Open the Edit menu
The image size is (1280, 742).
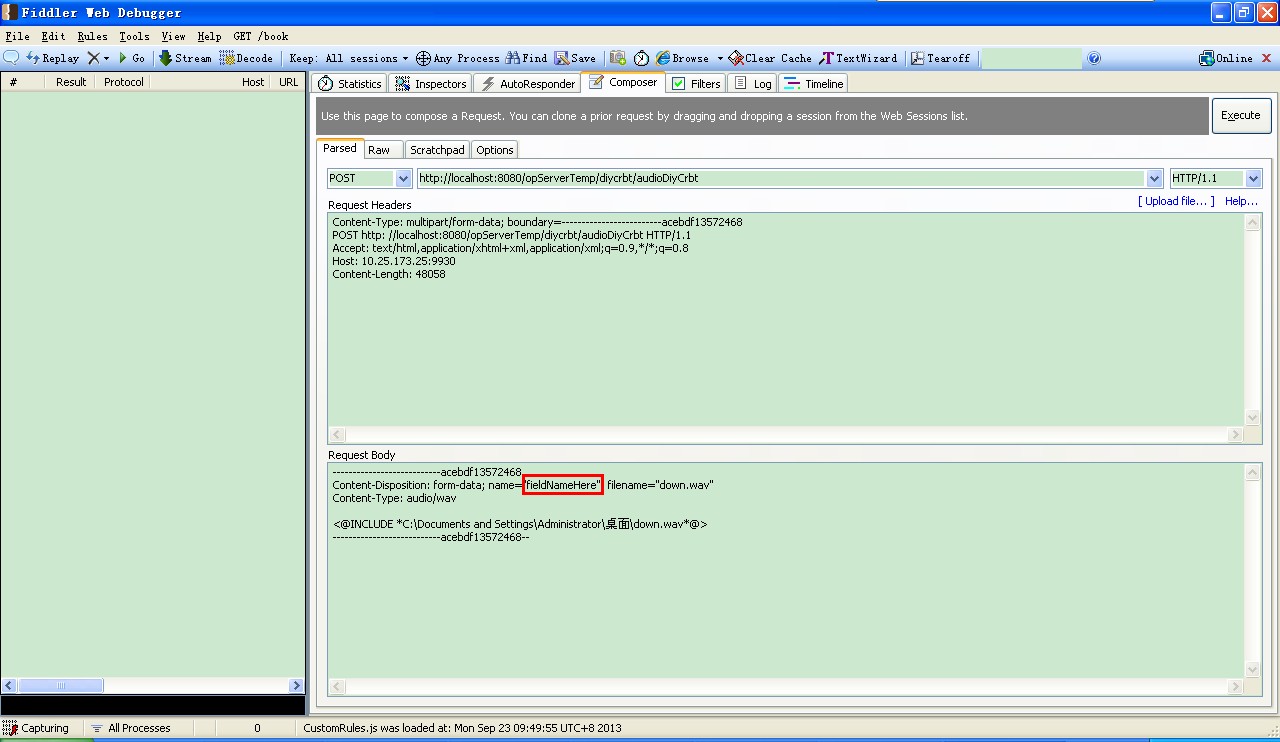point(53,36)
